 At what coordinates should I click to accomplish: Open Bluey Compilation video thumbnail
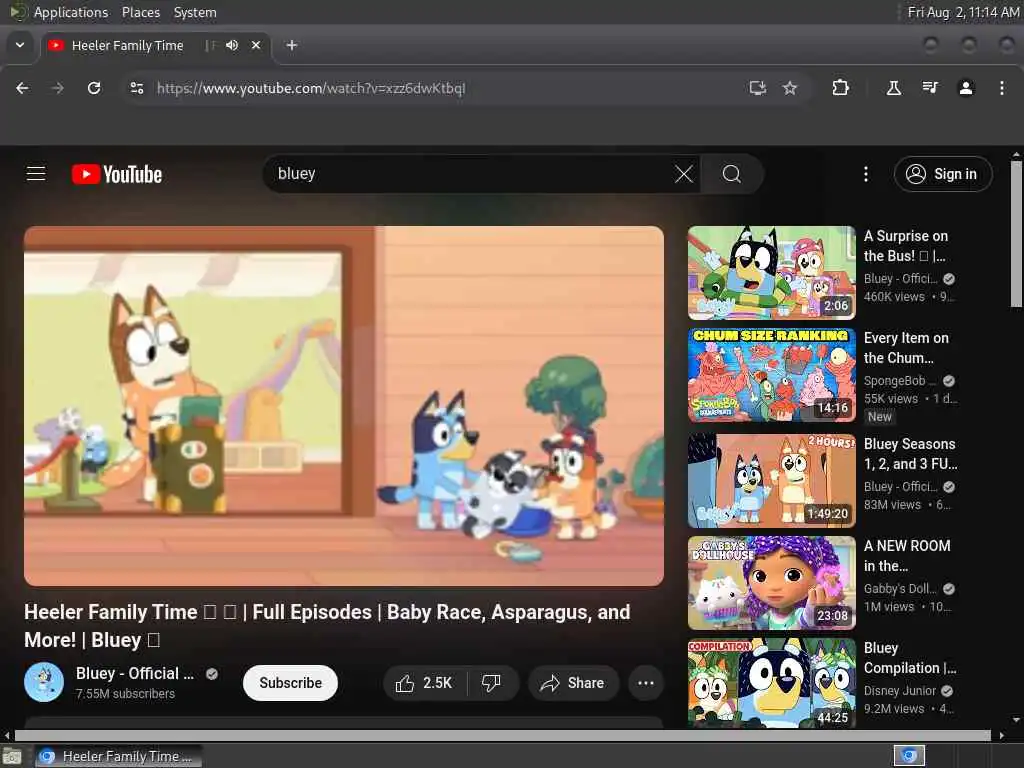point(771,683)
